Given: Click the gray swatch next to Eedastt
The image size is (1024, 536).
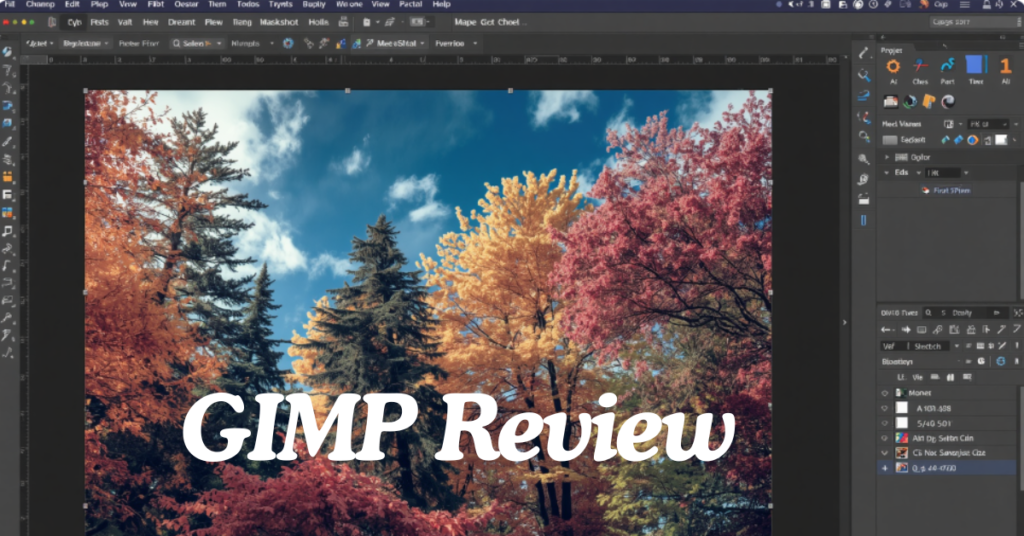Looking at the screenshot, I should [x=889, y=140].
